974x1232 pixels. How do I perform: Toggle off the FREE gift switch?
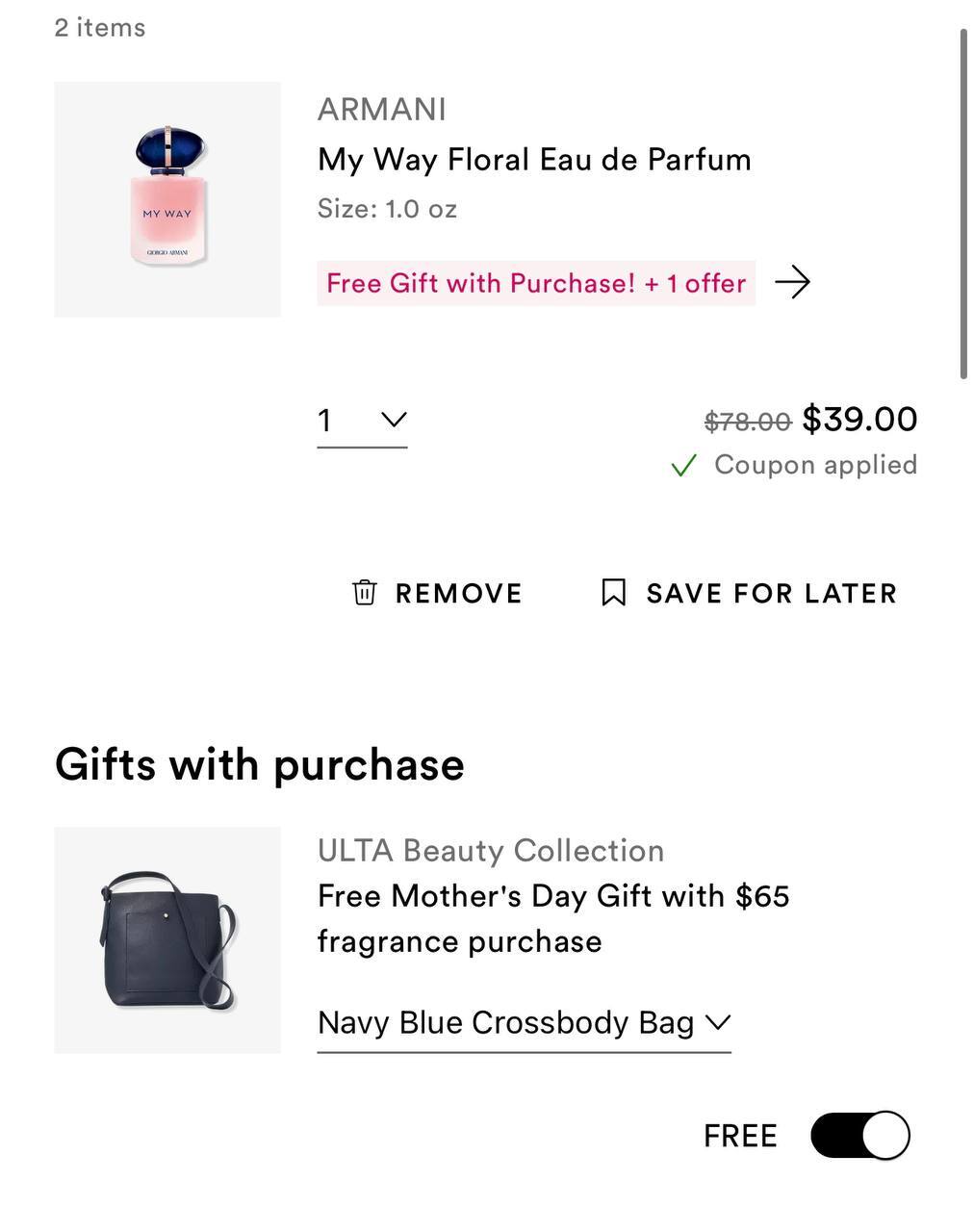(x=859, y=1135)
